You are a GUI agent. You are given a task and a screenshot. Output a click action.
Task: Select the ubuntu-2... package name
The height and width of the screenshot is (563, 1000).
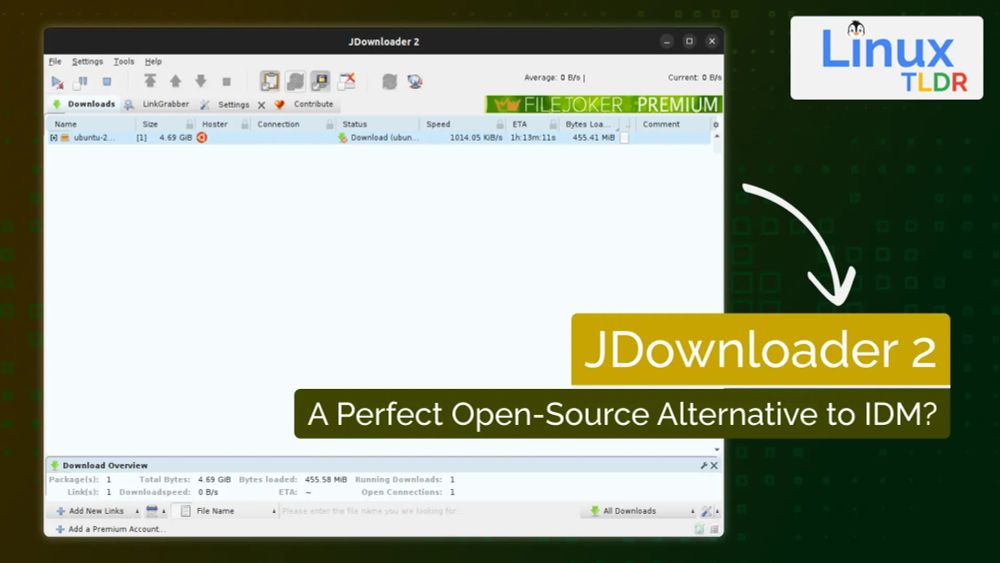click(x=94, y=138)
